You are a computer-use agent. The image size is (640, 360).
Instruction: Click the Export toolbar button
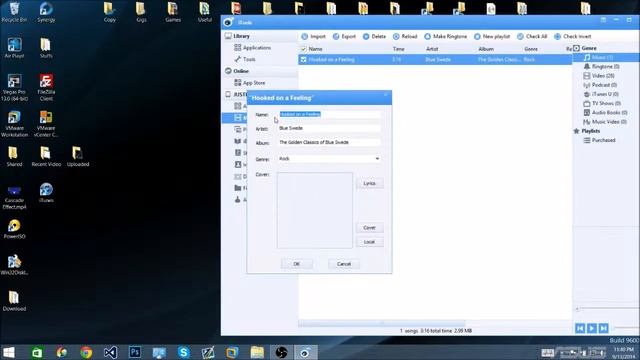[344, 36]
